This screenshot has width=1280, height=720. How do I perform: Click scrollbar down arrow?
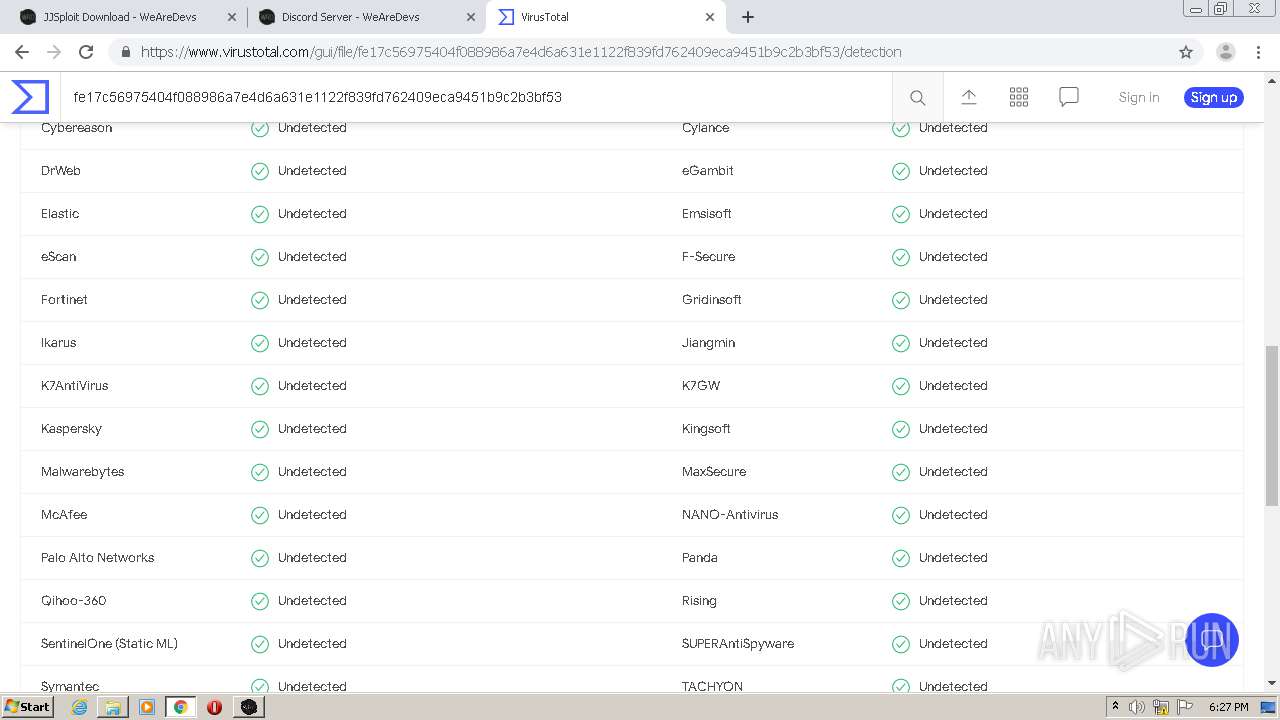(1271, 683)
